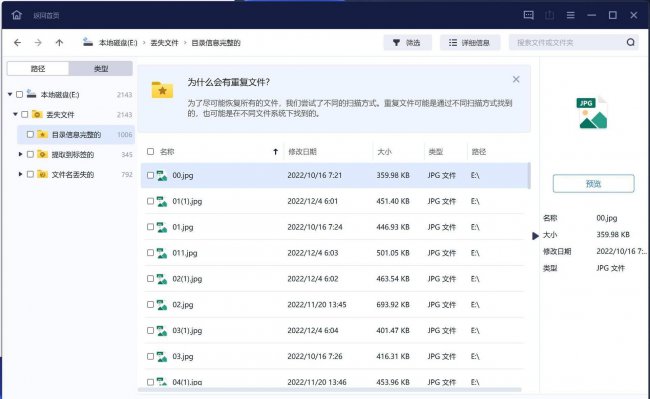This screenshot has height=399, width=650.
Task: Click the file list vertical scrollbar
Action: point(529,176)
